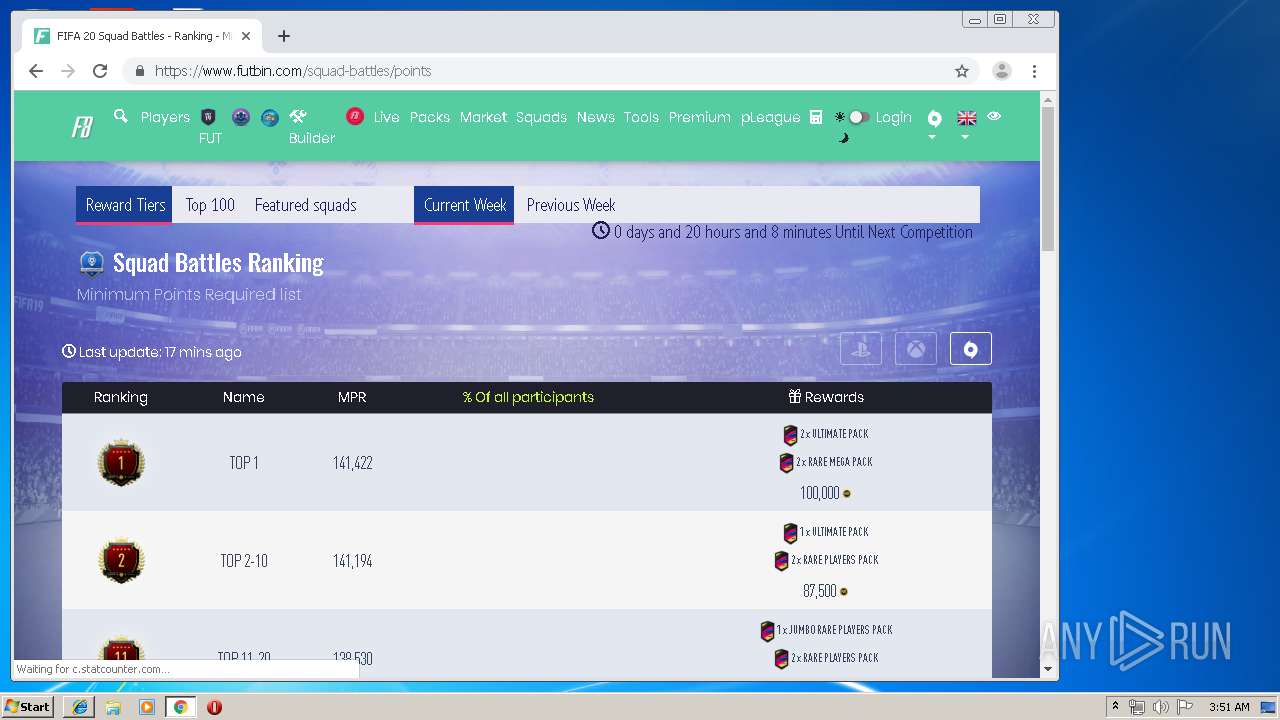This screenshot has height=720, width=1280.
Task: Click the browser address bar
Action: [550, 71]
